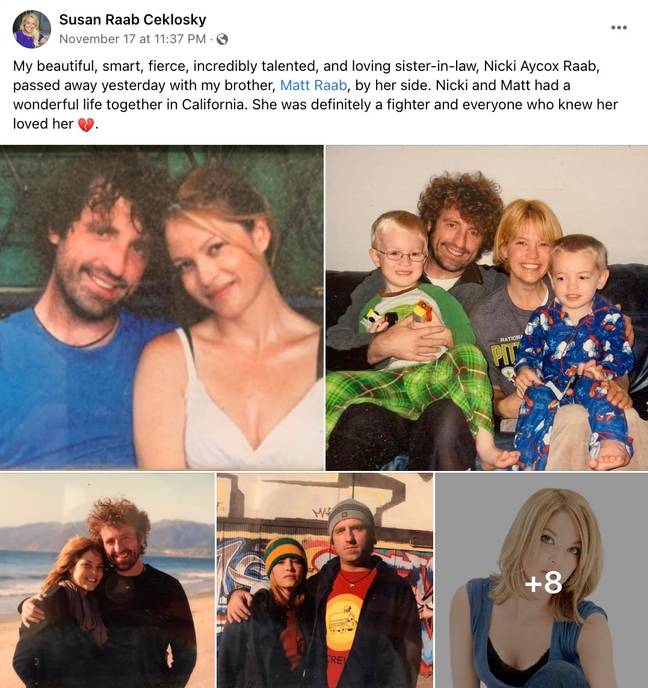Open the graffiti wall photo with beanies

pyautogui.click(x=325, y=580)
